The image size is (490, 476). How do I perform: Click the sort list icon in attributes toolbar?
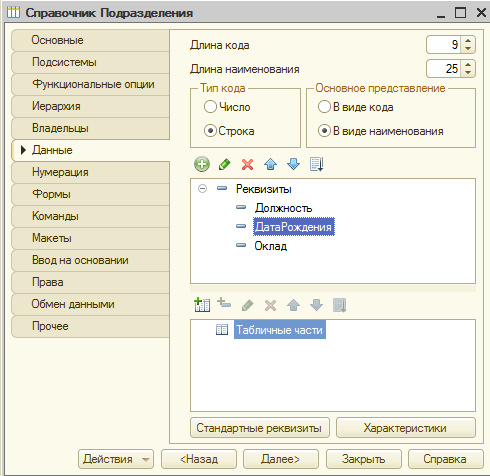pyautogui.click(x=316, y=164)
